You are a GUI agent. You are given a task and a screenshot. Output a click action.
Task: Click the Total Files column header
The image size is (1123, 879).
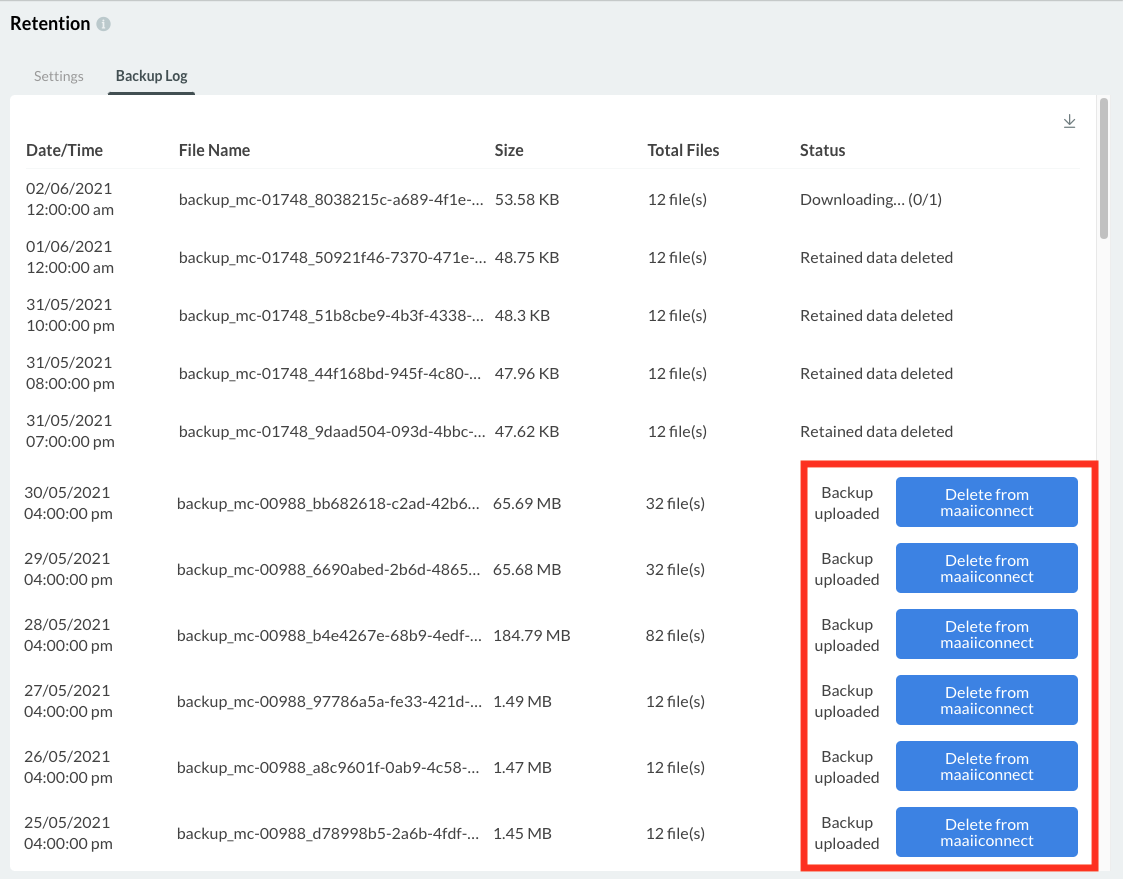tap(683, 150)
